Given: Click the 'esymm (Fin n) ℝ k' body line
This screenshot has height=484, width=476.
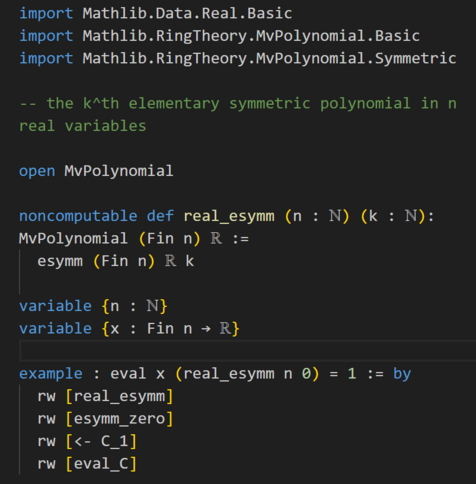Looking at the screenshot, I should click(115, 261).
